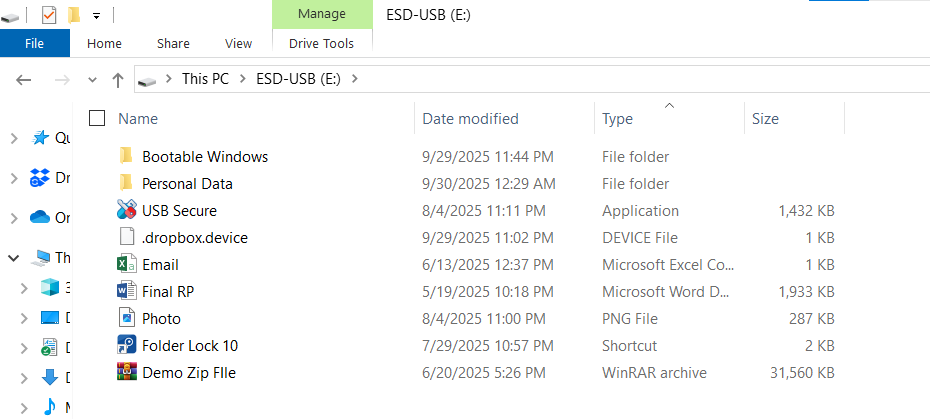
Task: Select the Desktop icon in sidebar
Action: [50, 318]
